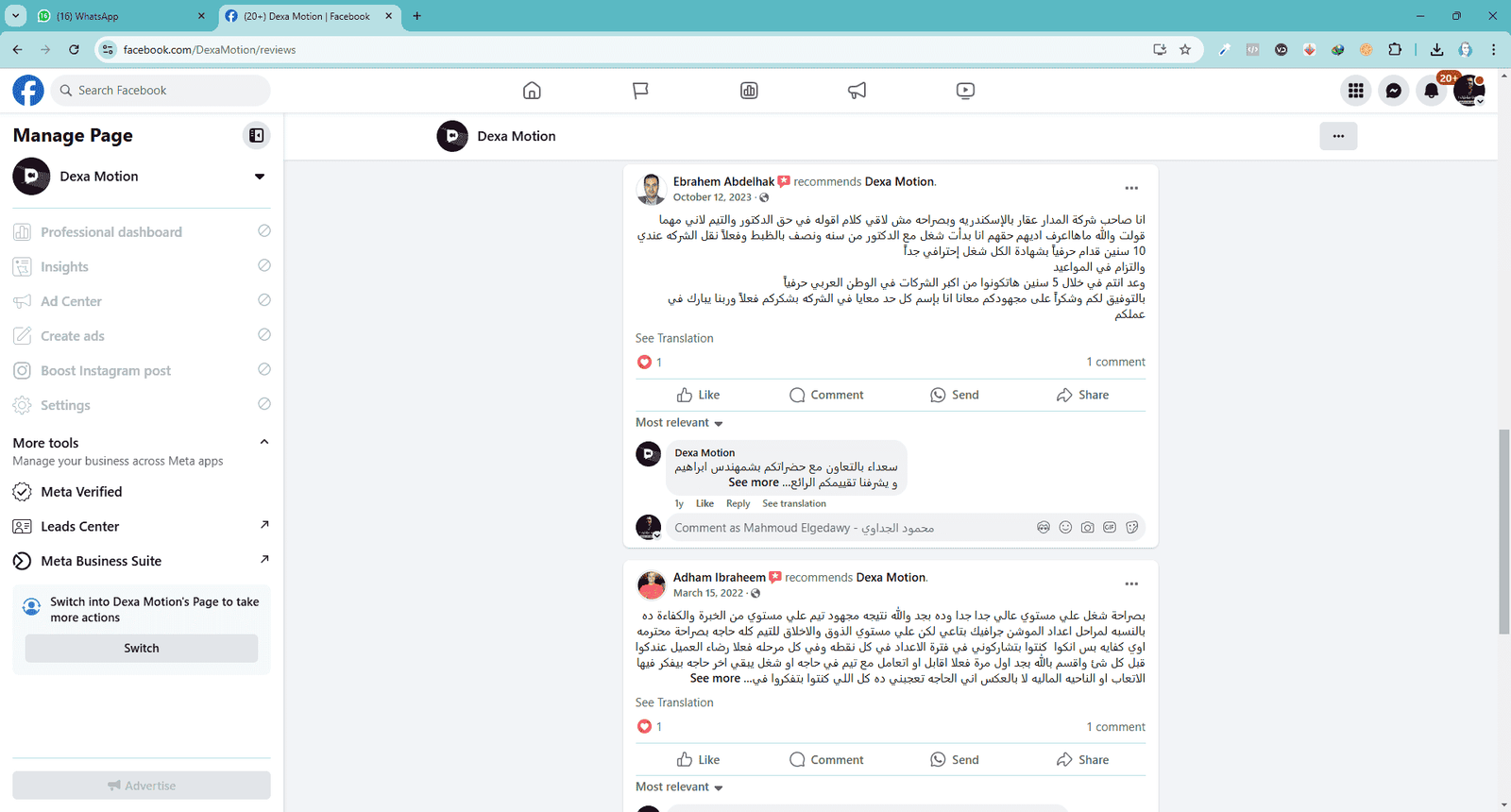Screen dimensions: 1511x812
Task: Switch to the WhatsApp browser tab
Action: pos(122,16)
